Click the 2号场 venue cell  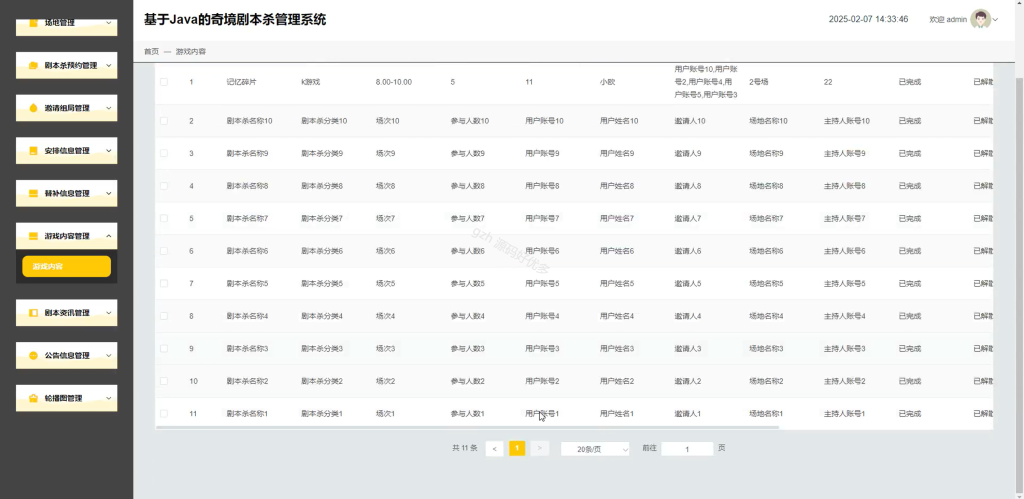point(759,82)
